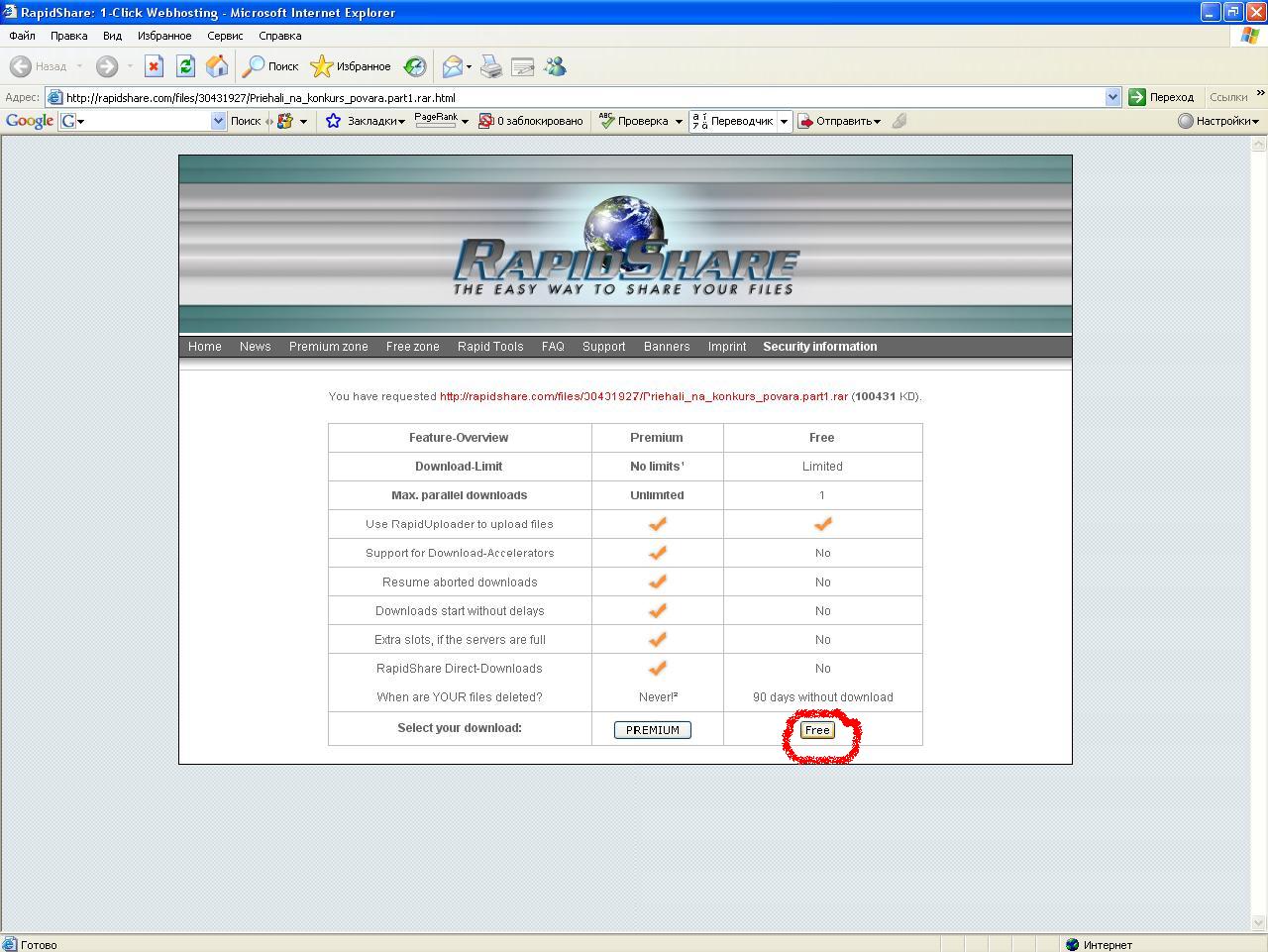Open the History clock icon
Screen dimensions: 1268x952
tap(415, 66)
